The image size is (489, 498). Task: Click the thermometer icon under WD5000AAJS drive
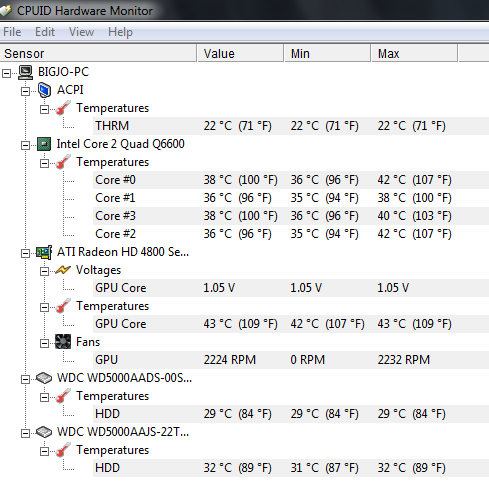[63, 450]
